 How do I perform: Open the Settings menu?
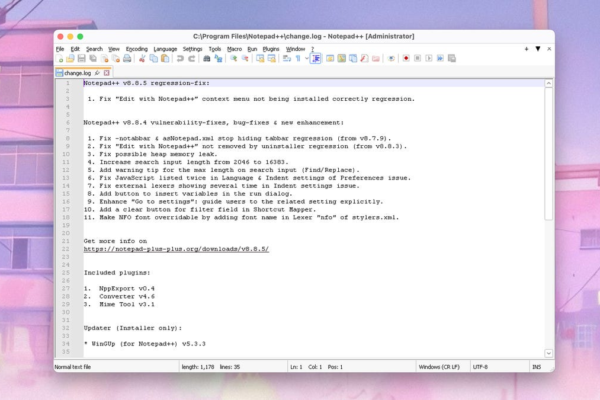point(192,49)
